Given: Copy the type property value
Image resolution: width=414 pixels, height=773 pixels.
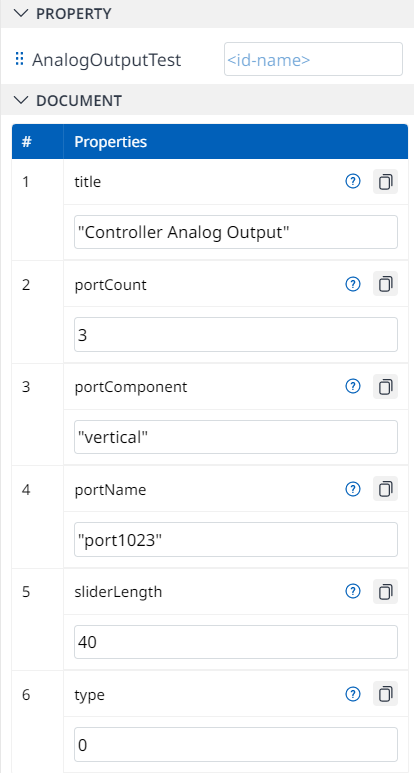Looking at the screenshot, I should pyautogui.click(x=385, y=694).
